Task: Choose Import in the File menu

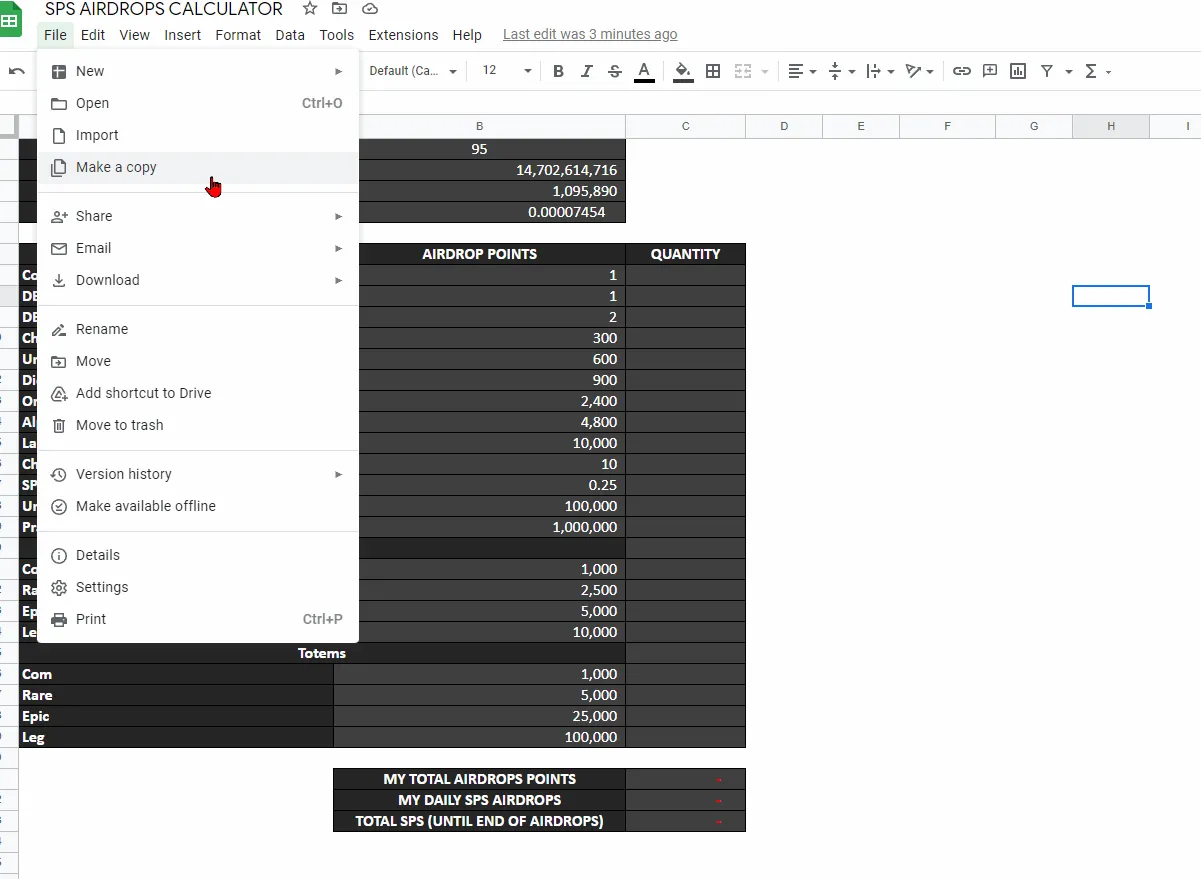Action: click(x=198, y=135)
